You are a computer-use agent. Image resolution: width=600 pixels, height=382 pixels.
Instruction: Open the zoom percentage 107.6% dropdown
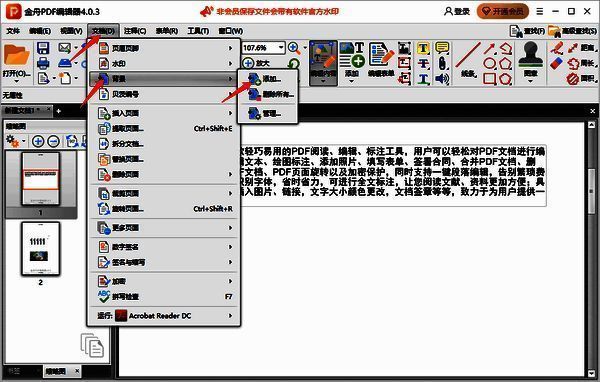(281, 47)
